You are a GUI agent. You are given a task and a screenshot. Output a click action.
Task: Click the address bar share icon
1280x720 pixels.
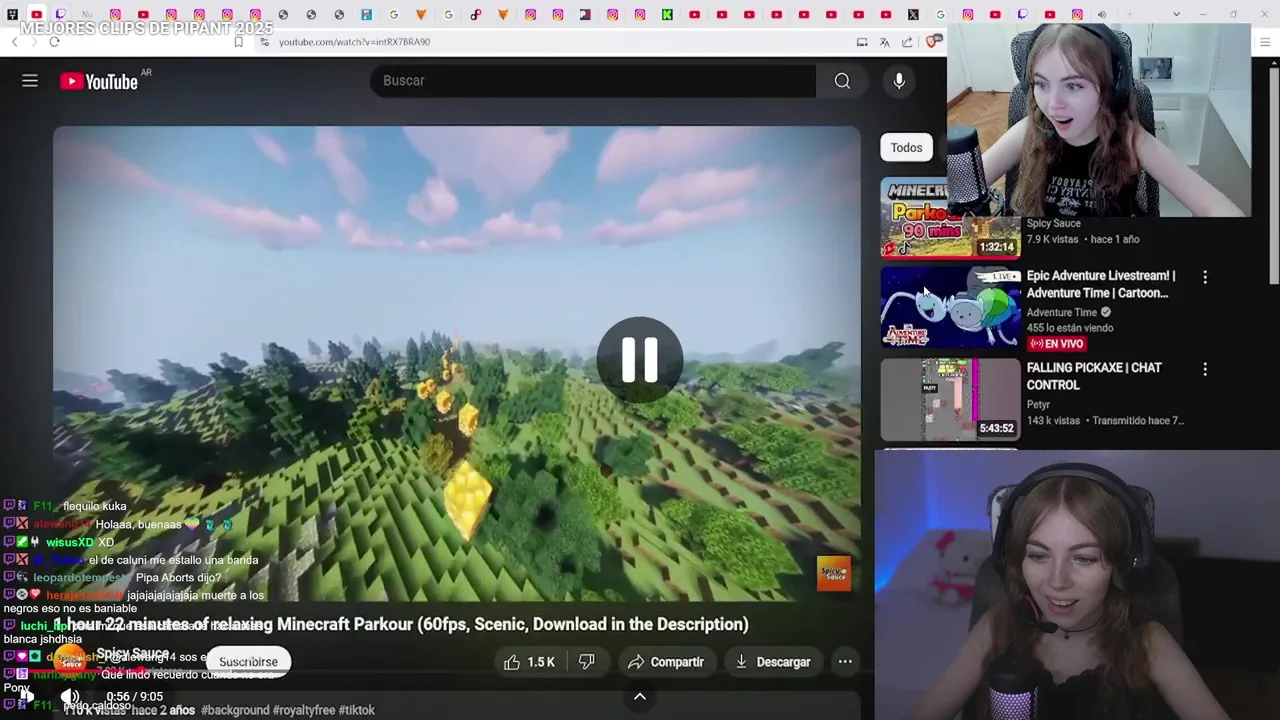(x=907, y=42)
